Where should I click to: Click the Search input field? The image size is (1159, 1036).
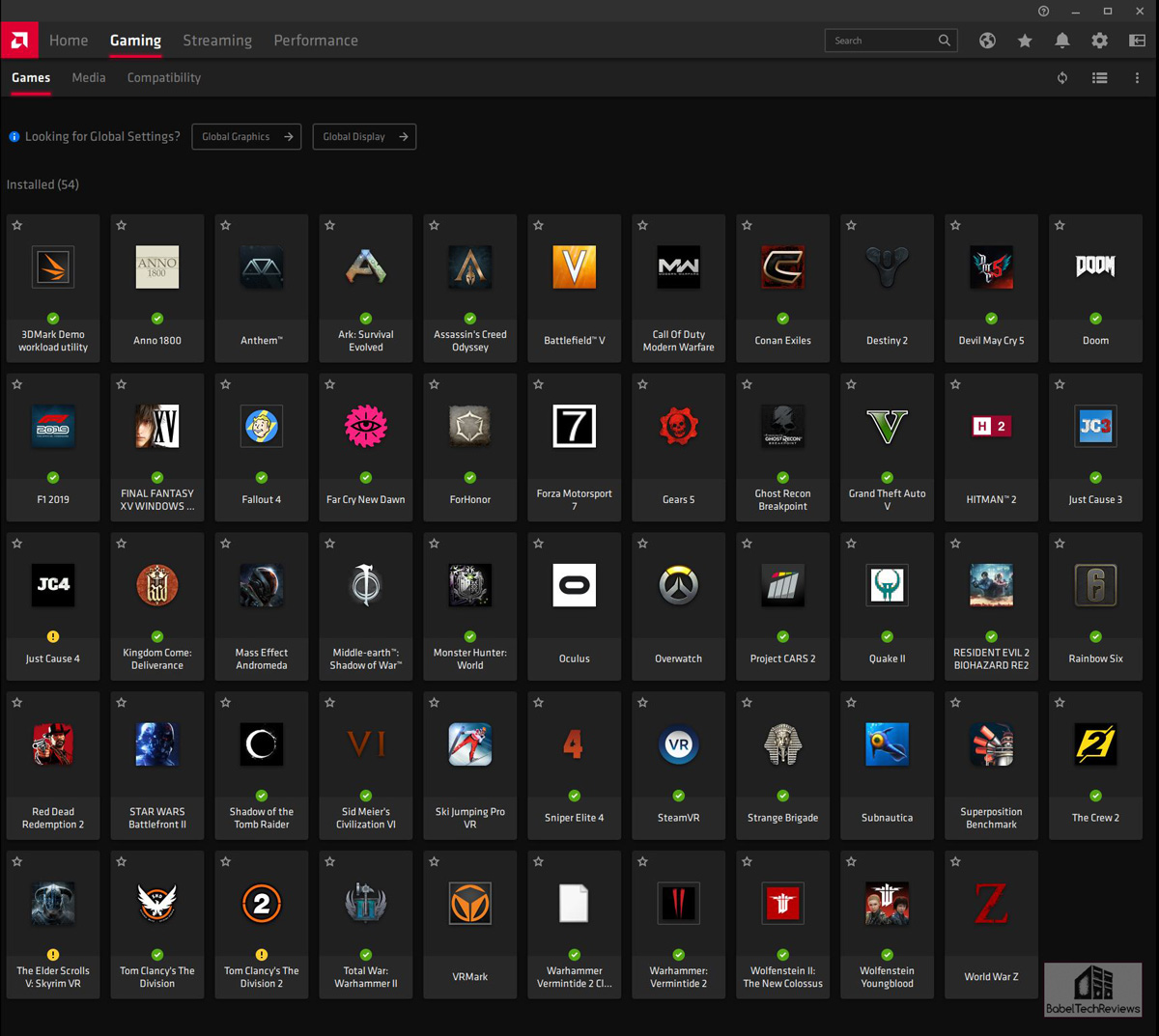click(890, 41)
